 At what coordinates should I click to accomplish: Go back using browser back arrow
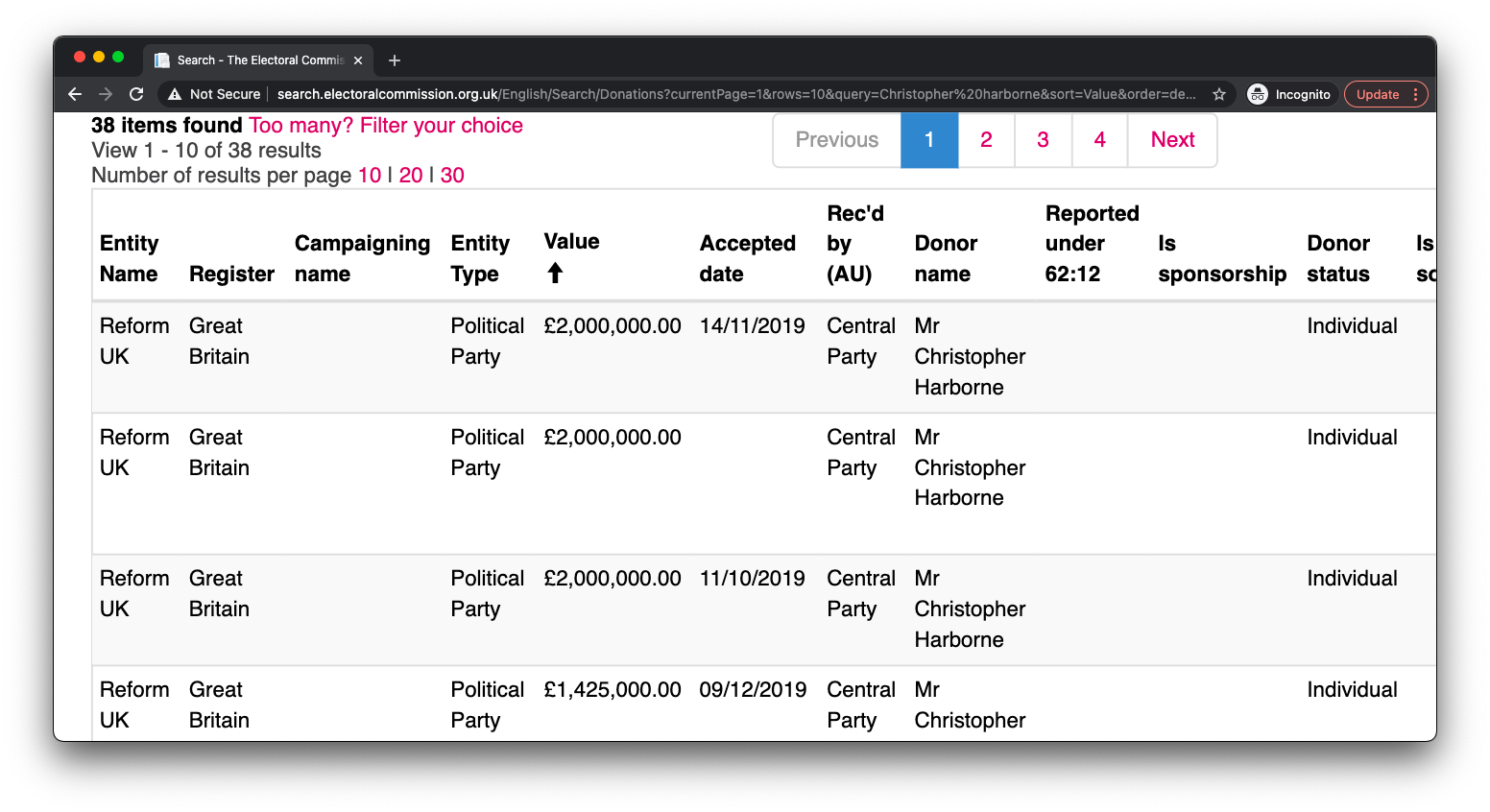pos(75,94)
